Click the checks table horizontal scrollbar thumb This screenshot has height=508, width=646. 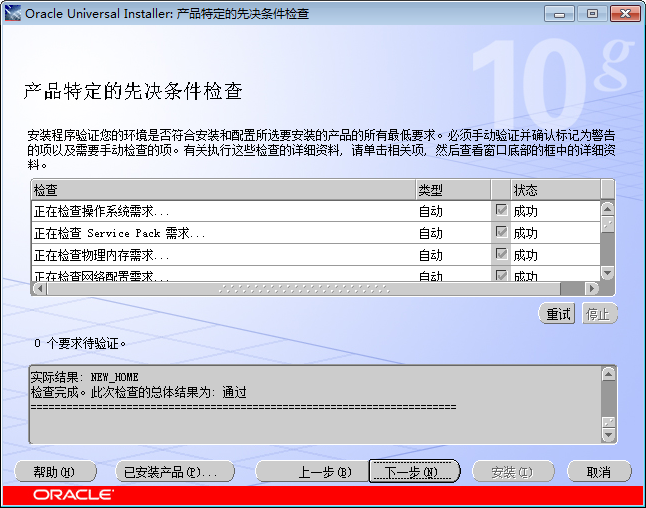(304, 288)
